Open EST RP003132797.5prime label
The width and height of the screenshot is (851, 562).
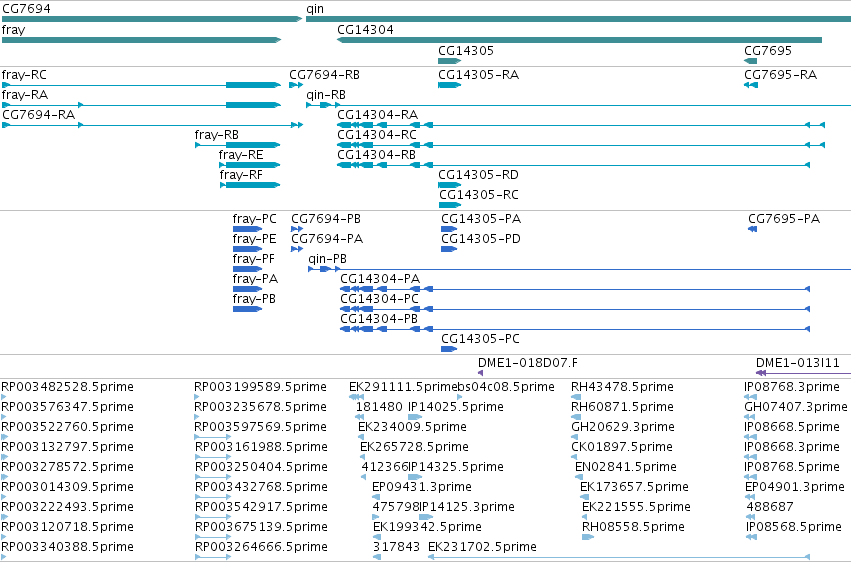click(x=67, y=447)
